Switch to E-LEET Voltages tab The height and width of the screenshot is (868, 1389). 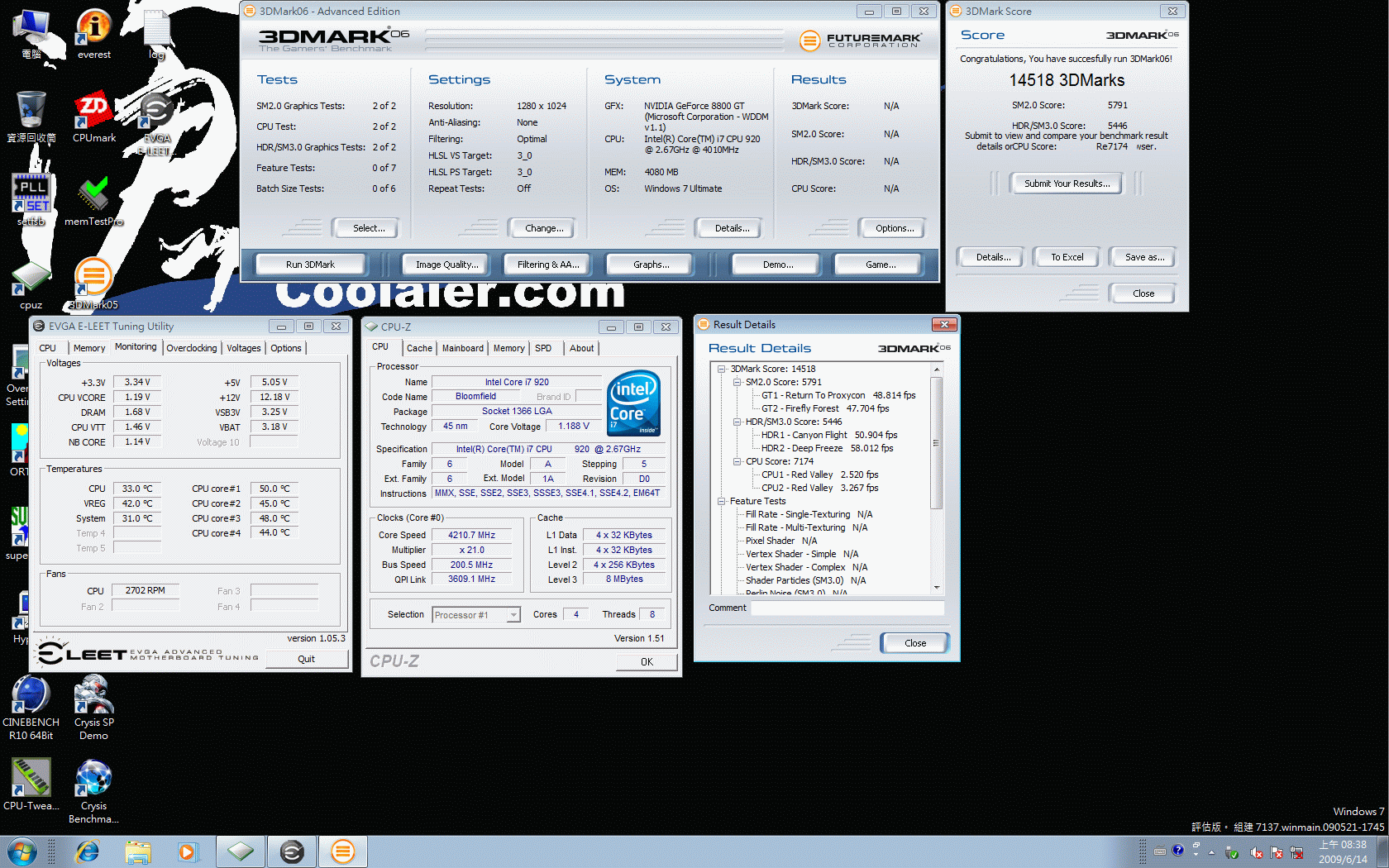point(244,348)
